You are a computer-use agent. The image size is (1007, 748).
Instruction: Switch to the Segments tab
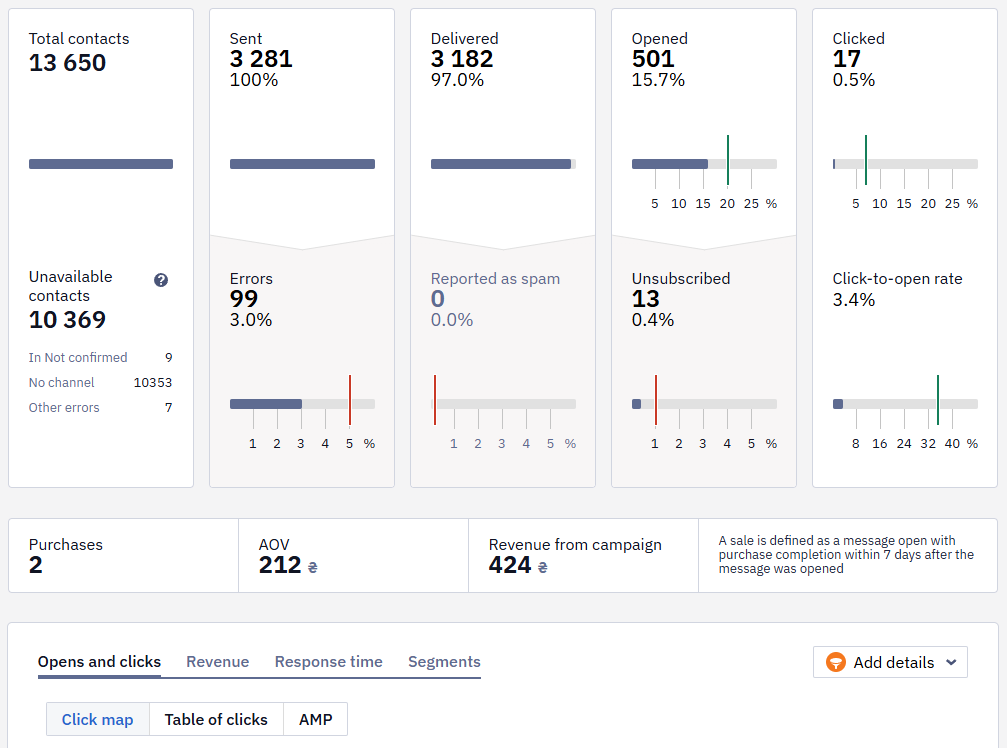click(444, 661)
